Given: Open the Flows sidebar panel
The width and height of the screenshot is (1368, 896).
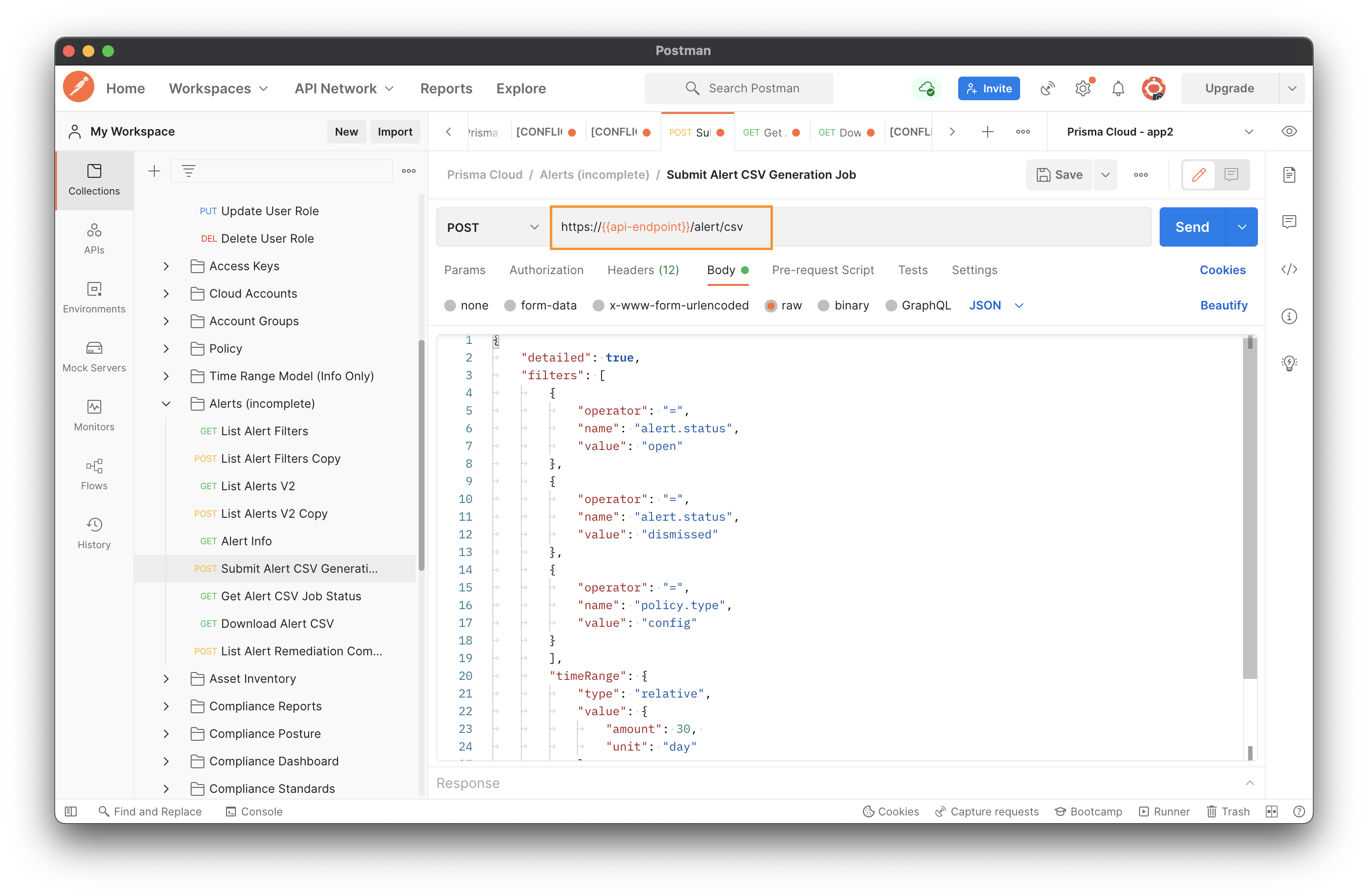Looking at the screenshot, I should click(94, 475).
